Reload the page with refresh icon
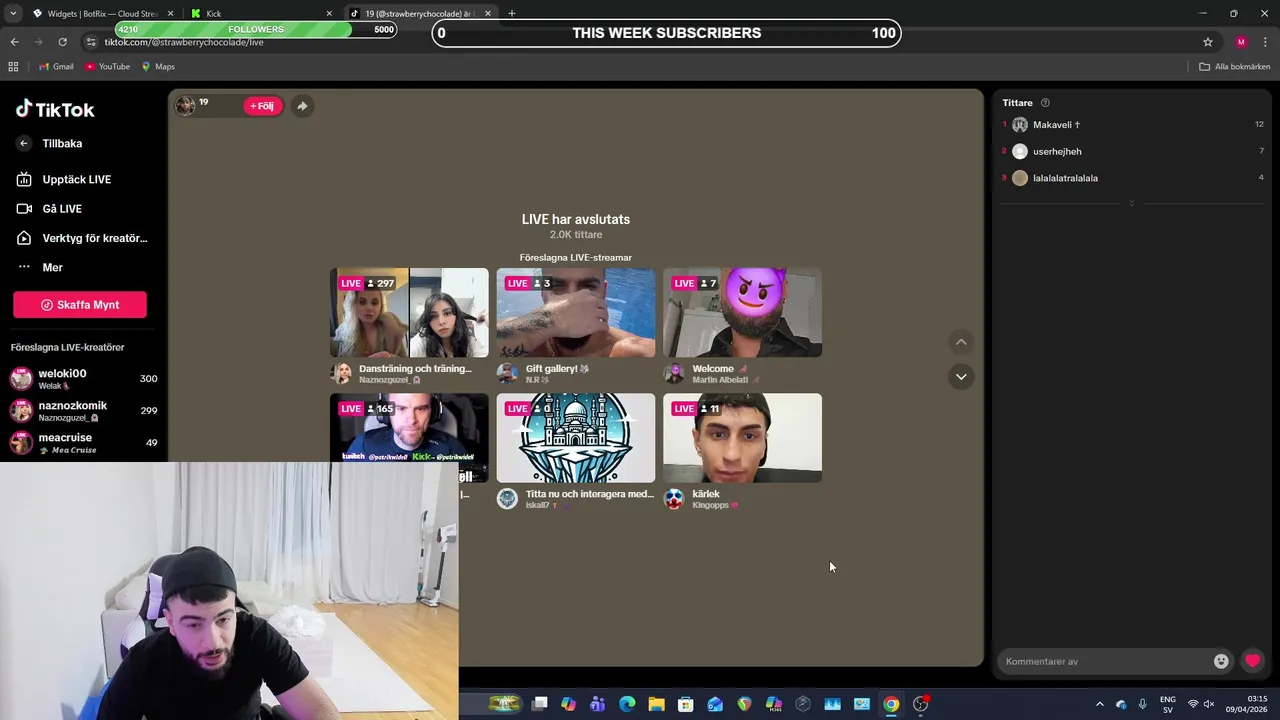1280x720 pixels. click(62, 42)
